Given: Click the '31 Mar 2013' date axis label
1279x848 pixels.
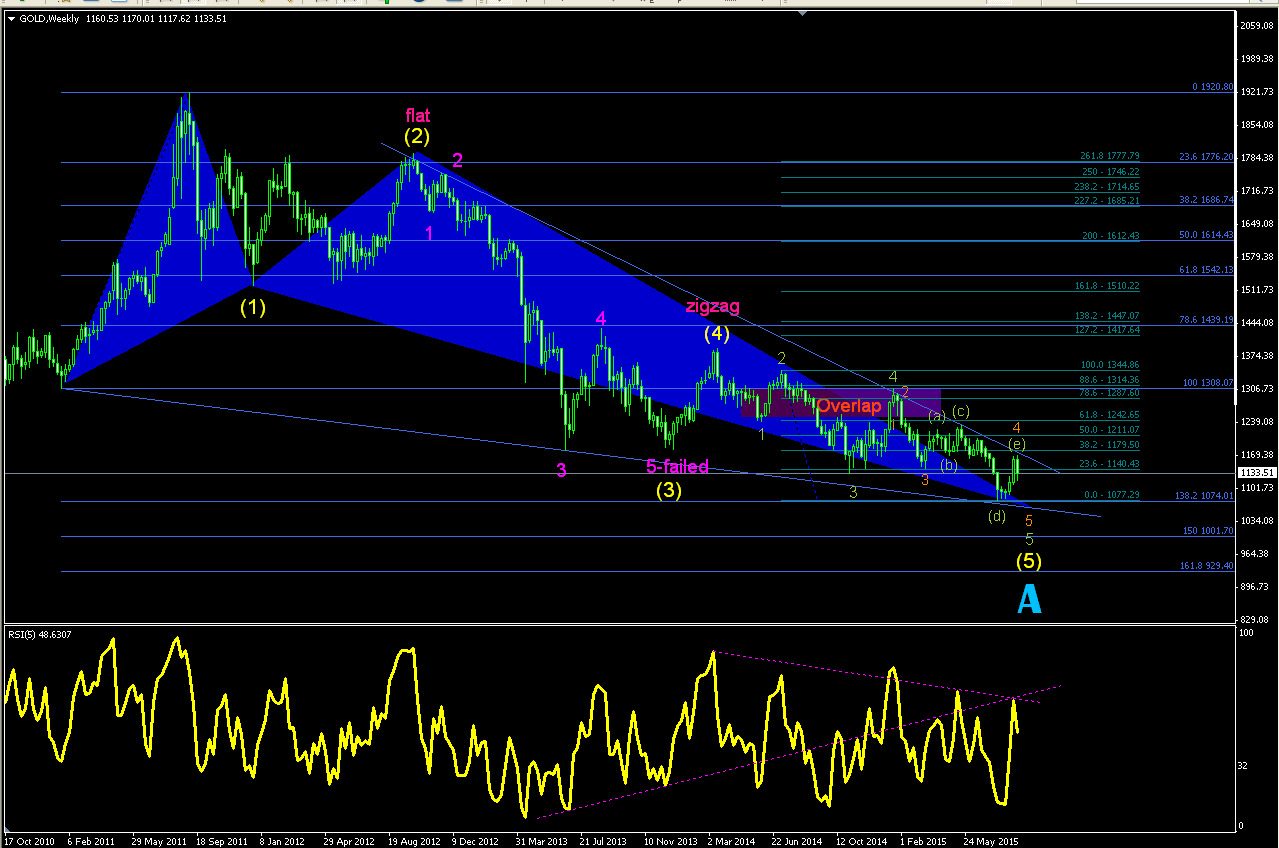Looking at the screenshot, I should pyautogui.click(x=541, y=841).
